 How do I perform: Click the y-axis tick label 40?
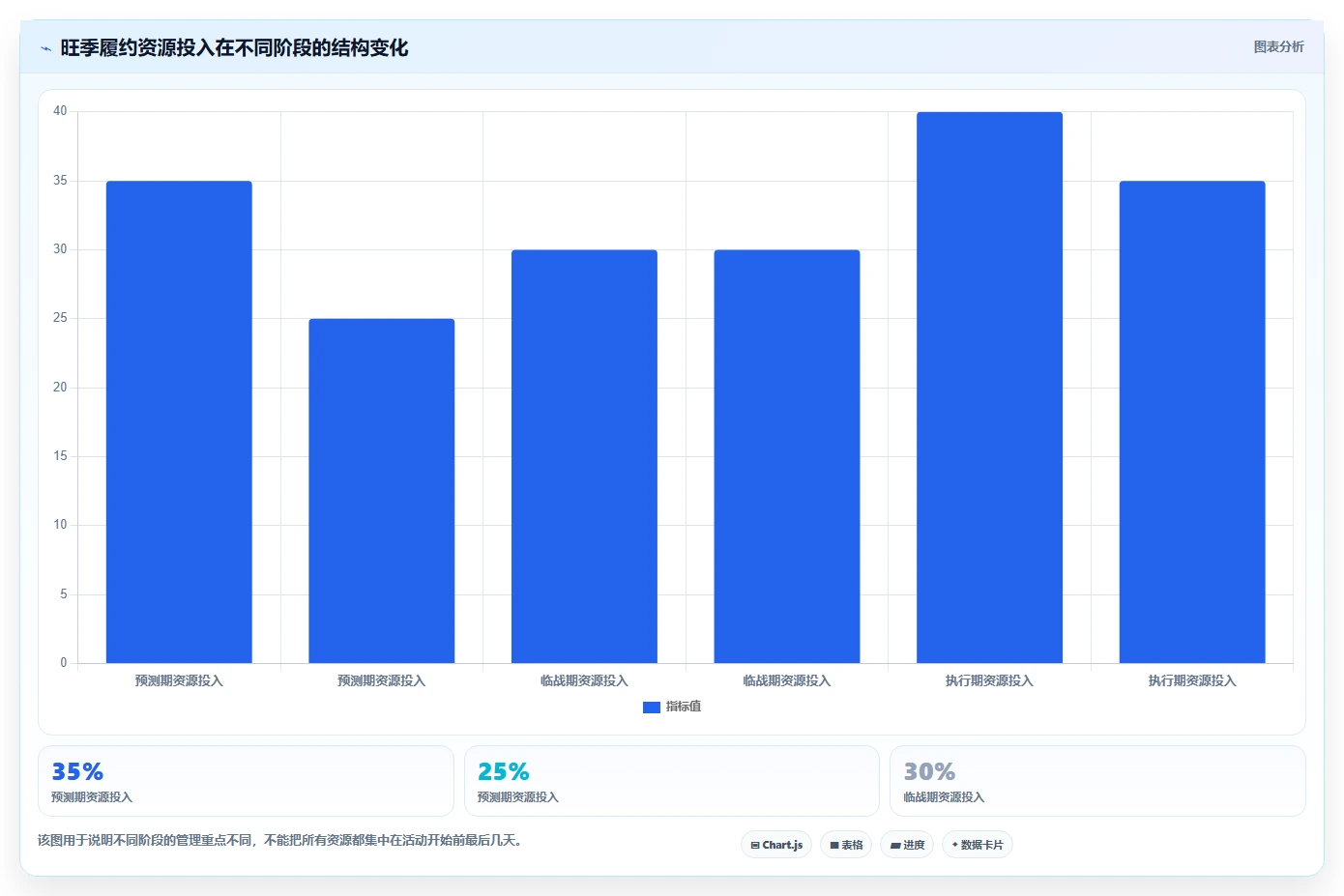pyautogui.click(x=60, y=111)
